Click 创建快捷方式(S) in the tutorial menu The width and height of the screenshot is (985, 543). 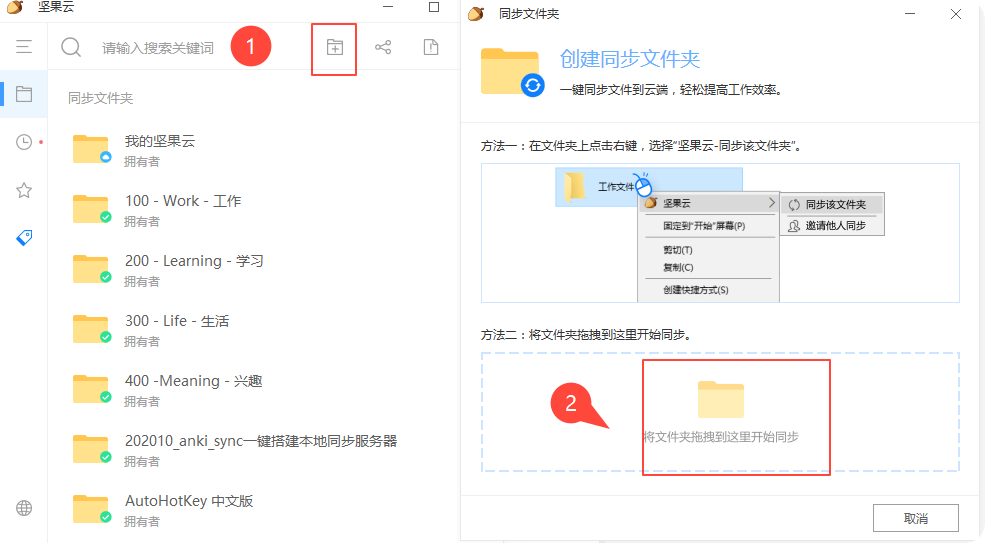coord(696,290)
